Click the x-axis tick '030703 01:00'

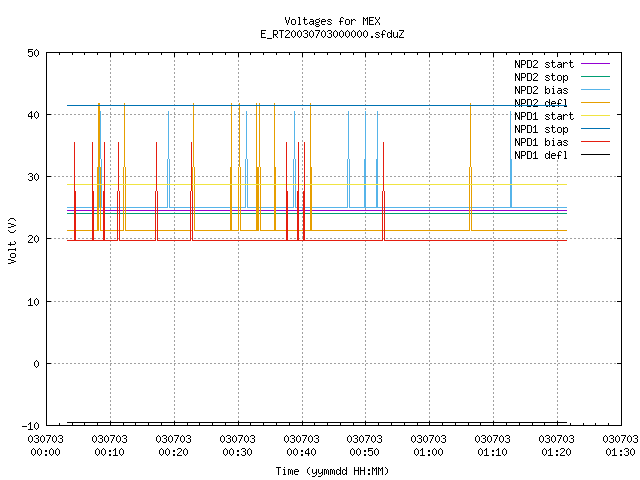tap(429, 446)
